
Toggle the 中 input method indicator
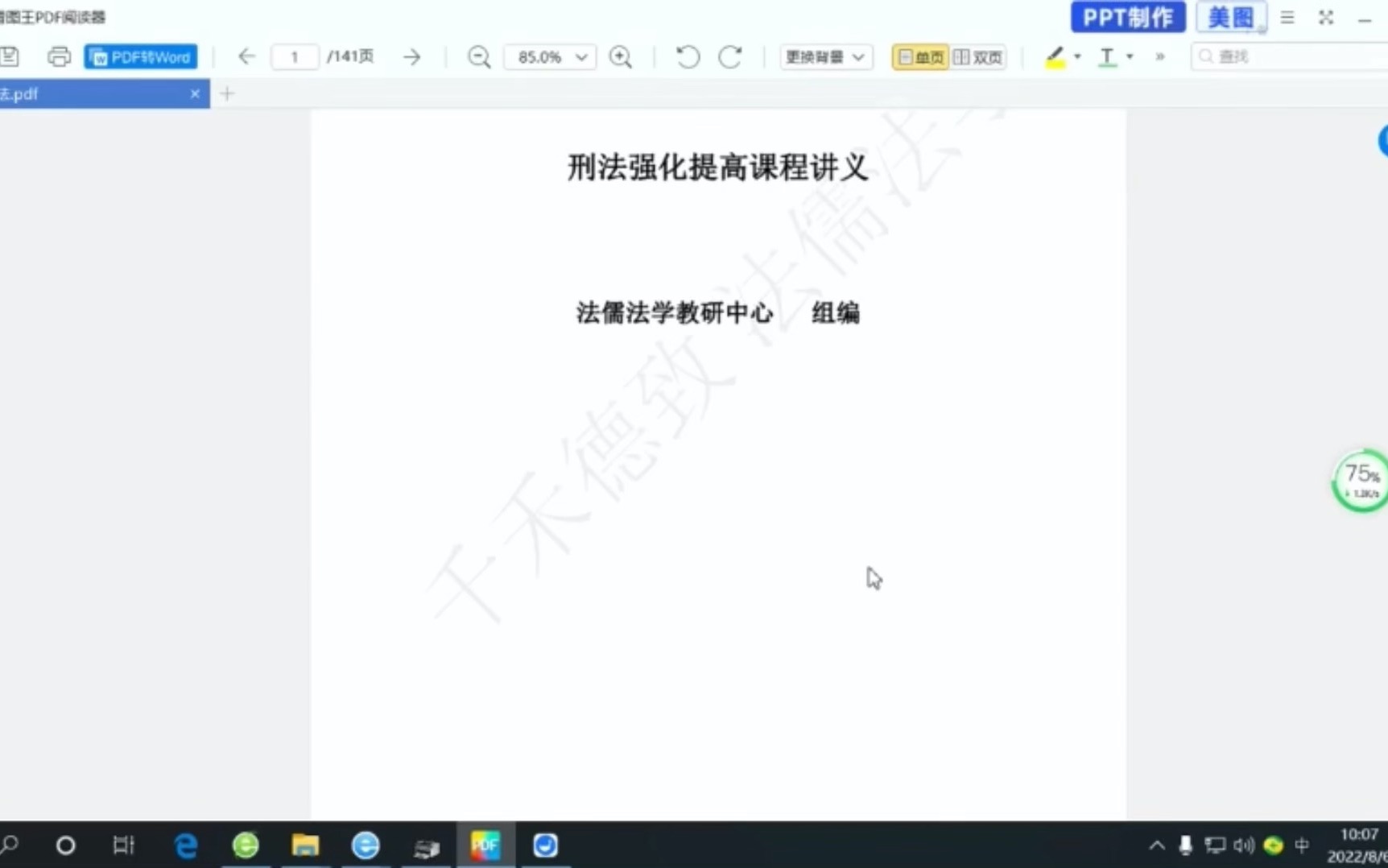1302,845
